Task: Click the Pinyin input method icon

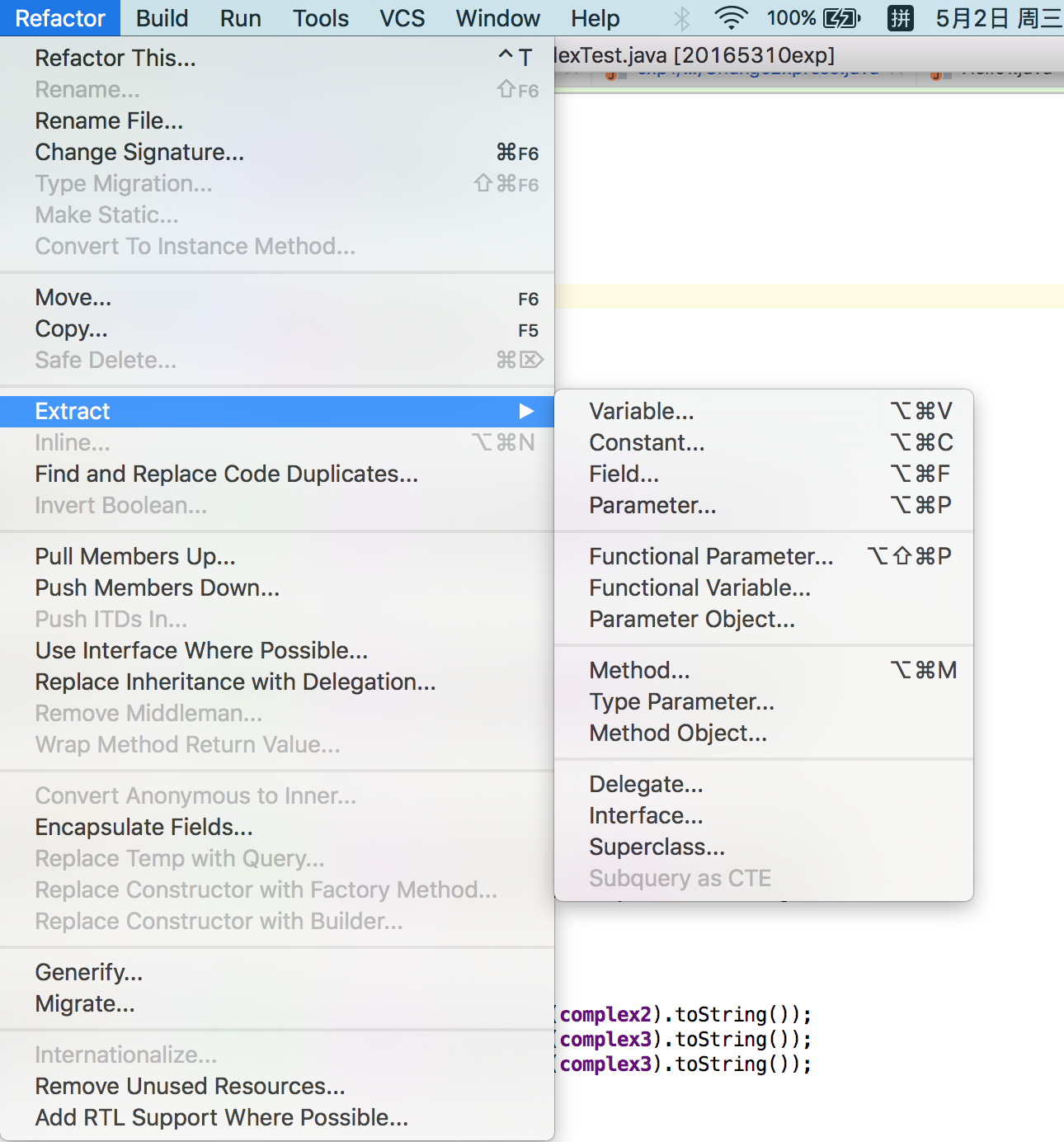Action: click(900, 18)
